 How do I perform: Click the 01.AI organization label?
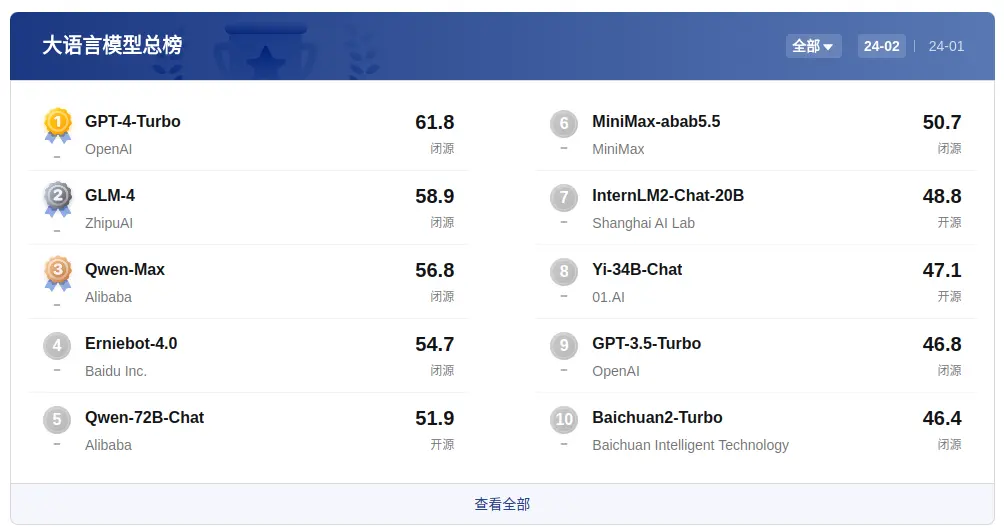point(608,297)
